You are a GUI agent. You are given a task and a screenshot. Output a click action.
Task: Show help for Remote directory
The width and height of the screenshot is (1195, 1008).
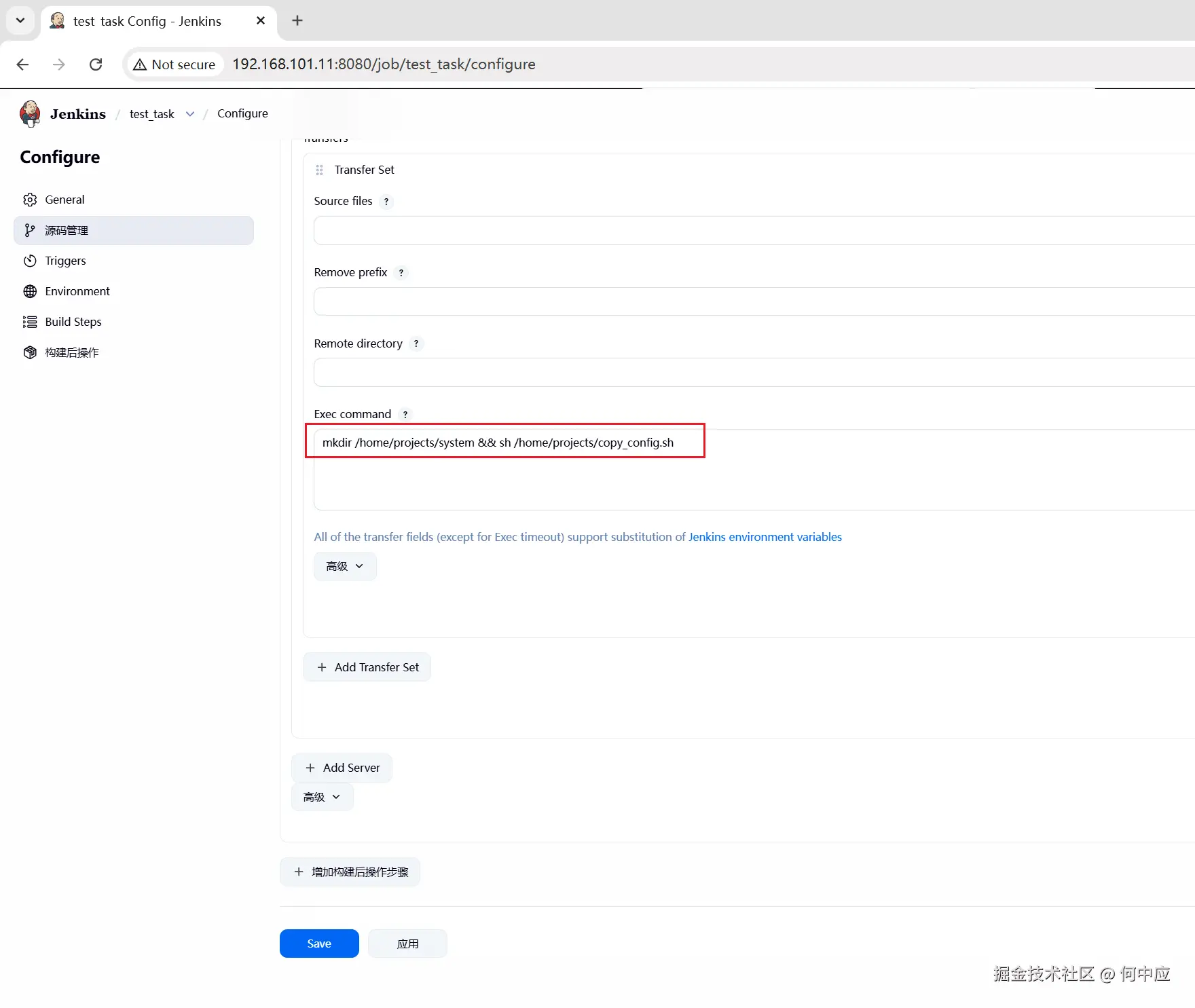pyautogui.click(x=416, y=344)
